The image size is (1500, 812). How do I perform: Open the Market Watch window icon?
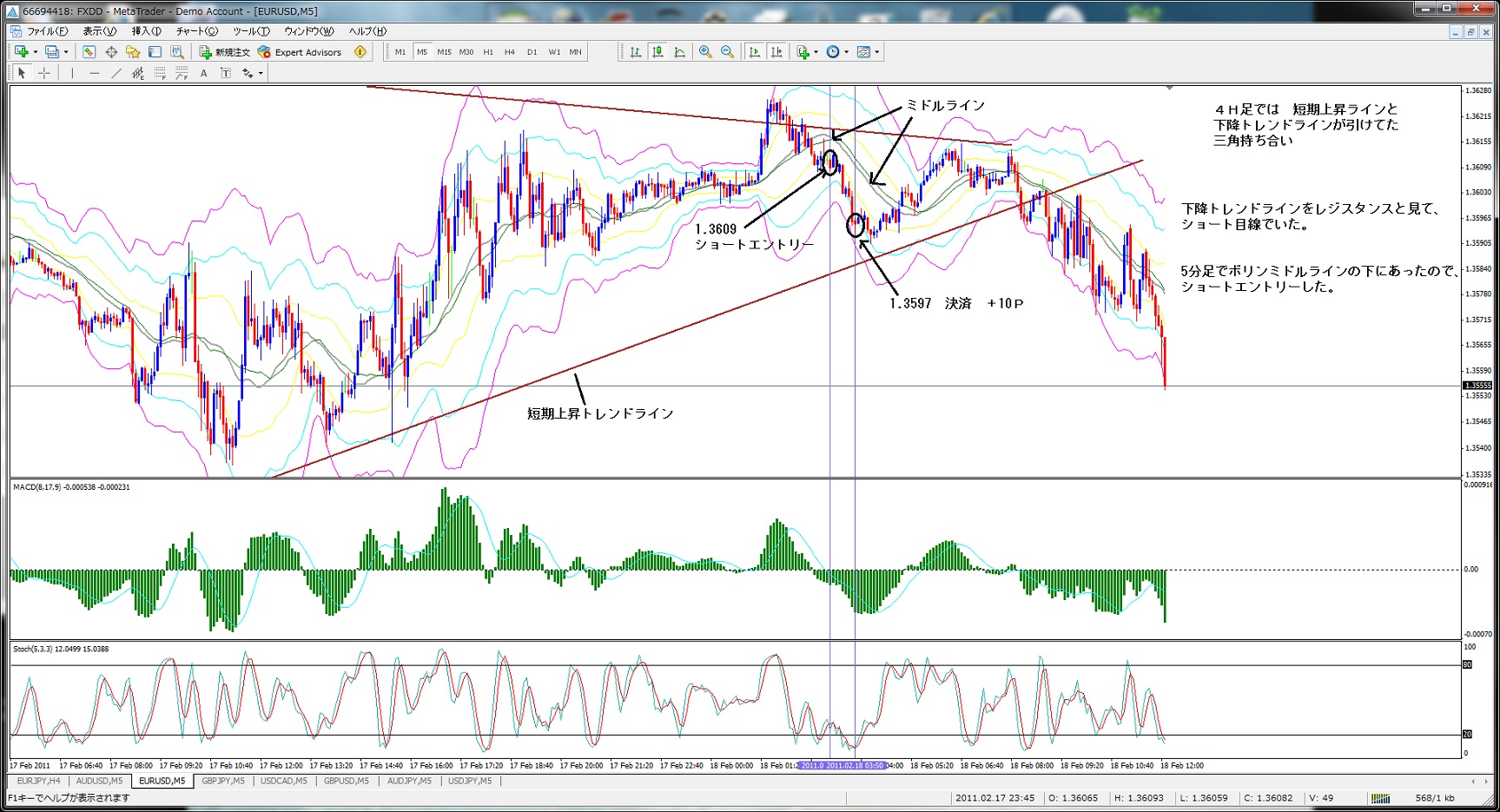pyautogui.click(x=89, y=52)
